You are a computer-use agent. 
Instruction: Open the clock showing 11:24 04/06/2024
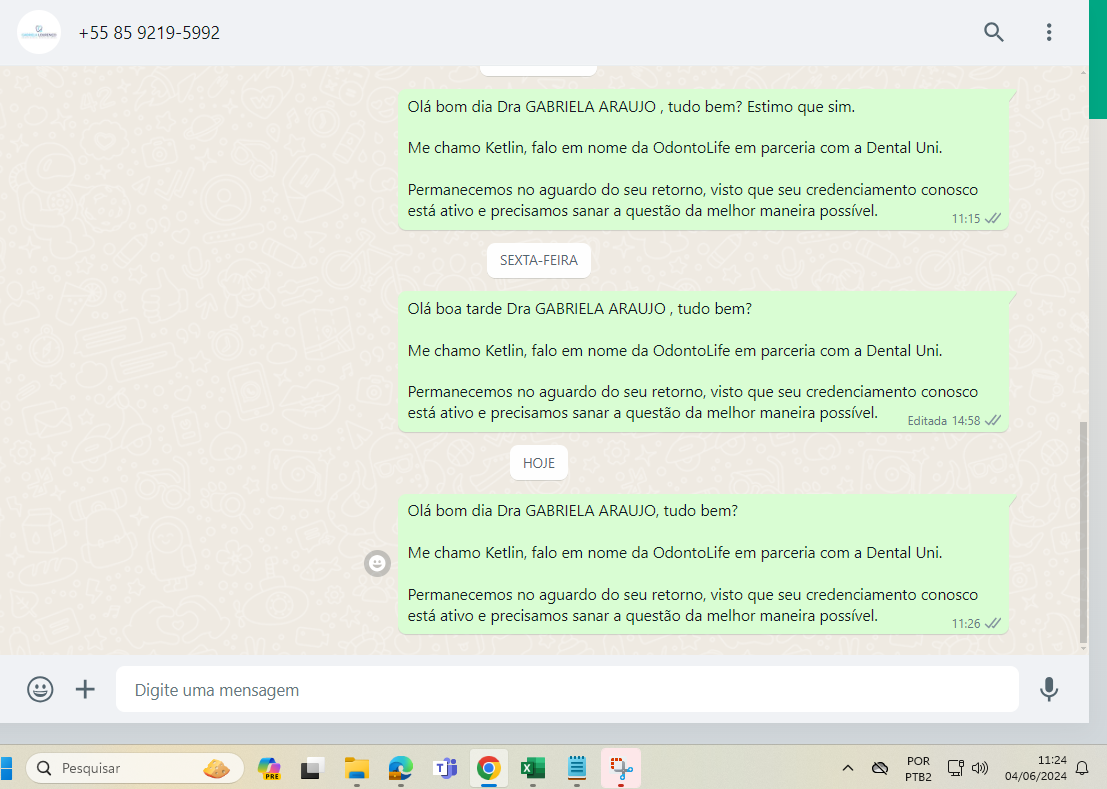[1036, 769]
